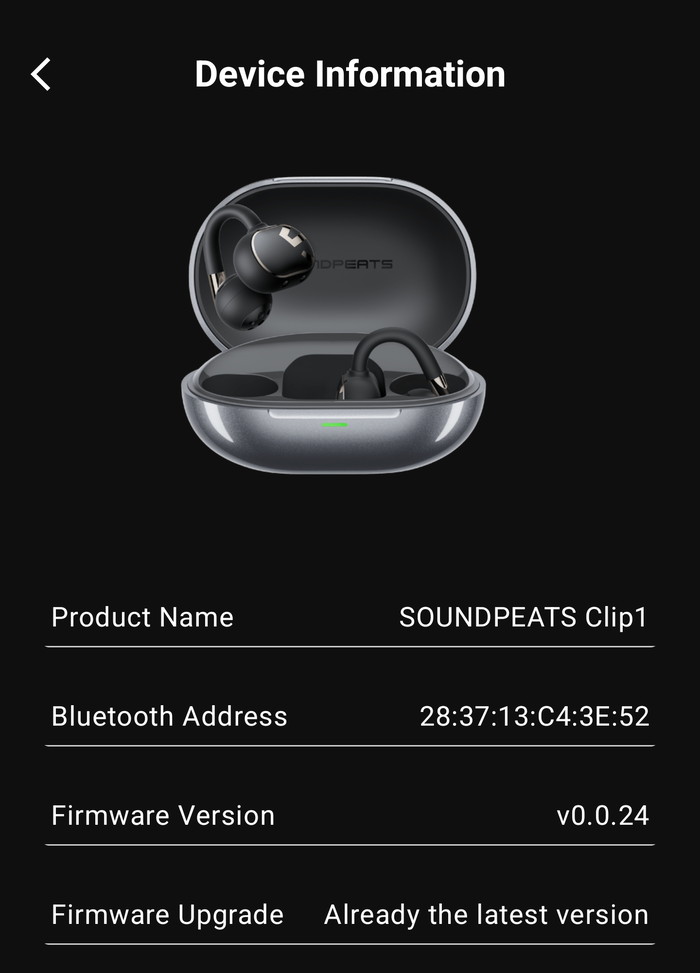Click the green LED indicator on case
The image size is (700, 973).
pyautogui.click(x=334, y=425)
